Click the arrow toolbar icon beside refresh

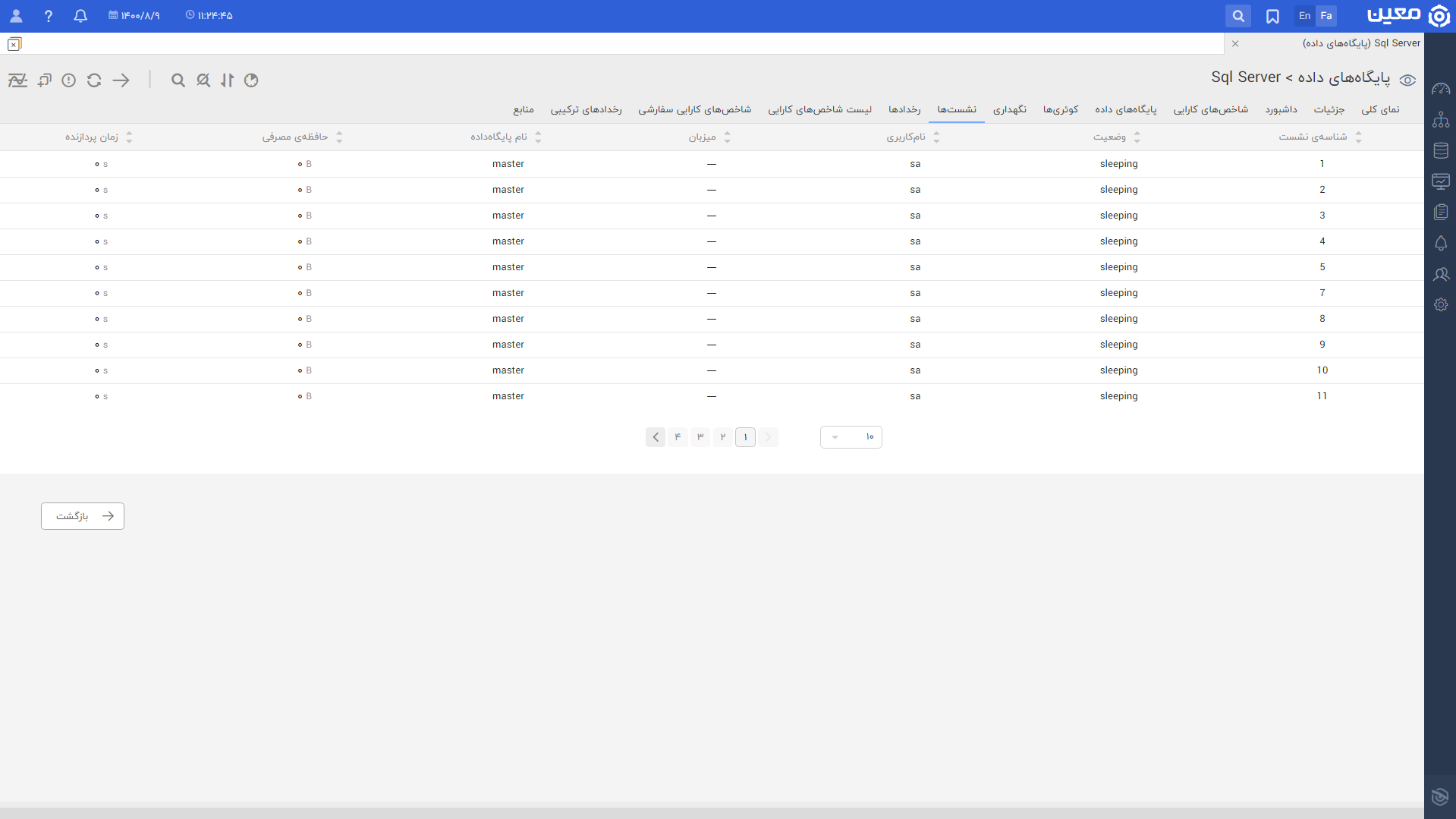121,80
